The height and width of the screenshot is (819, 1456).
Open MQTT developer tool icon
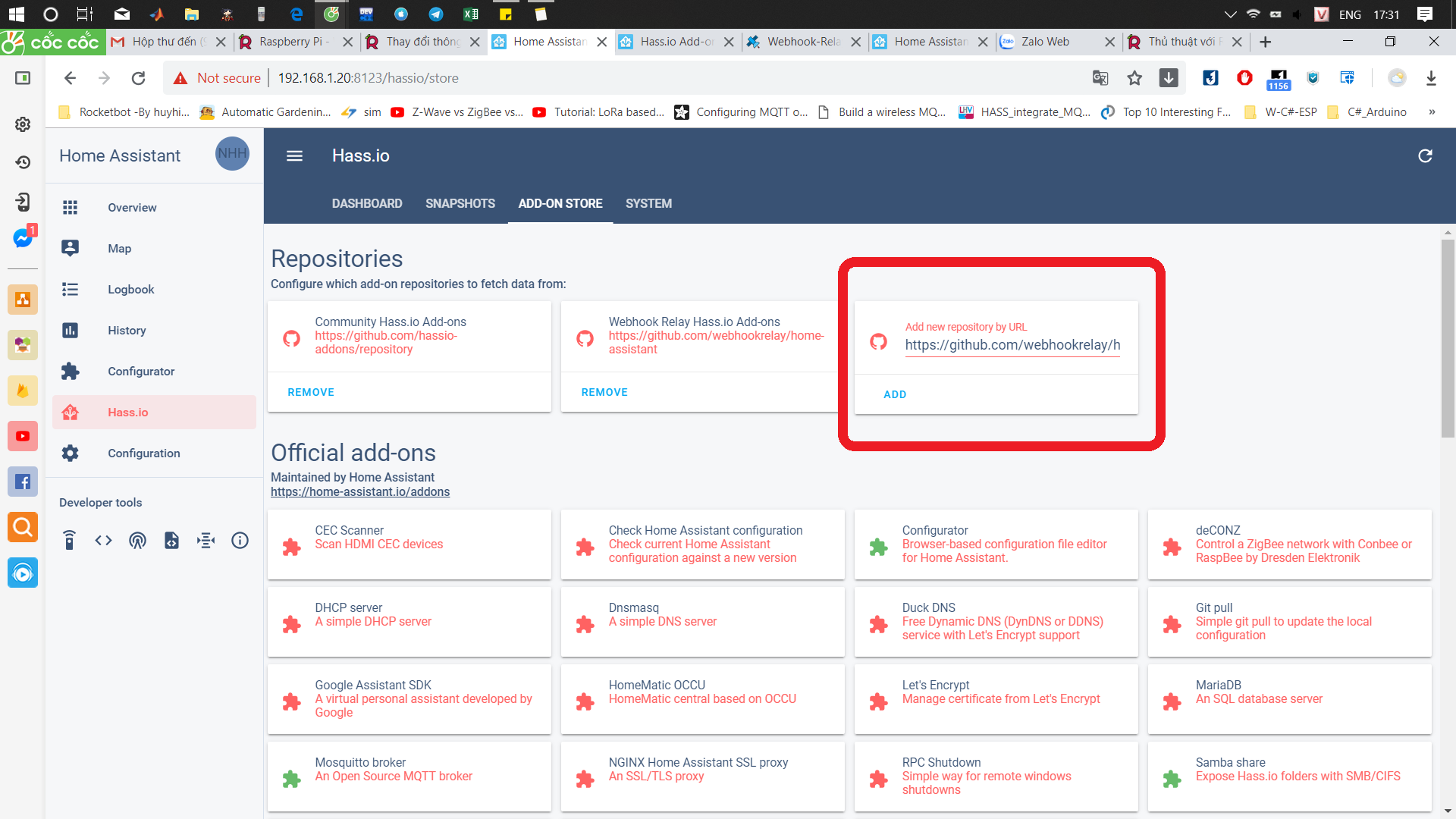(x=206, y=540)
